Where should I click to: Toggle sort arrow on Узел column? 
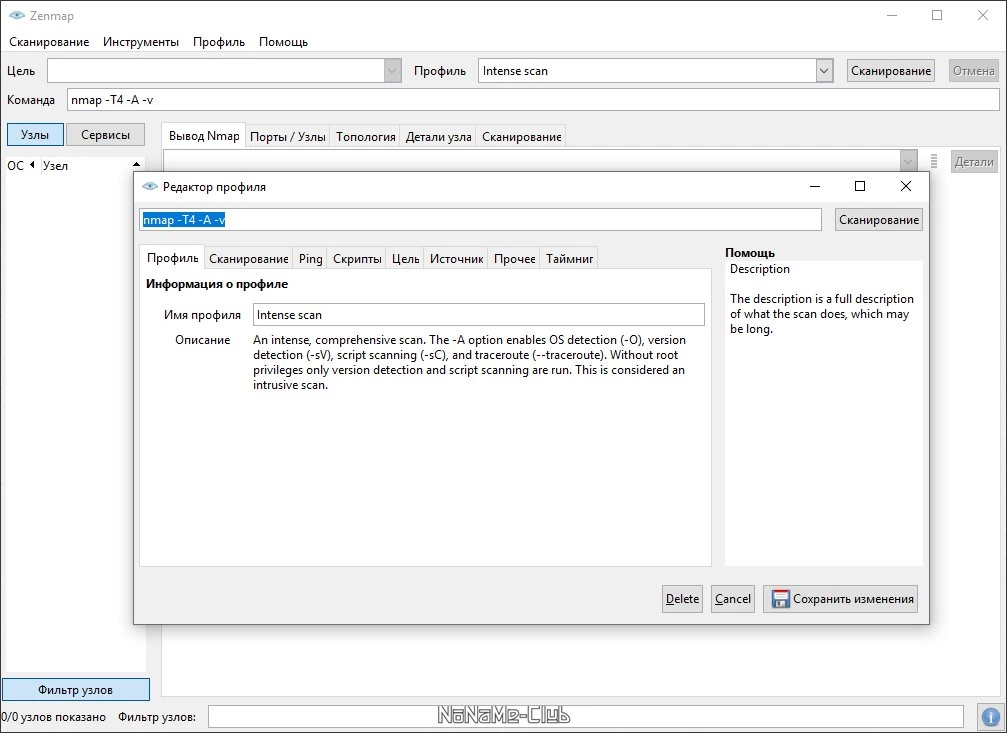pyautogui.click(x=136, y=165)
